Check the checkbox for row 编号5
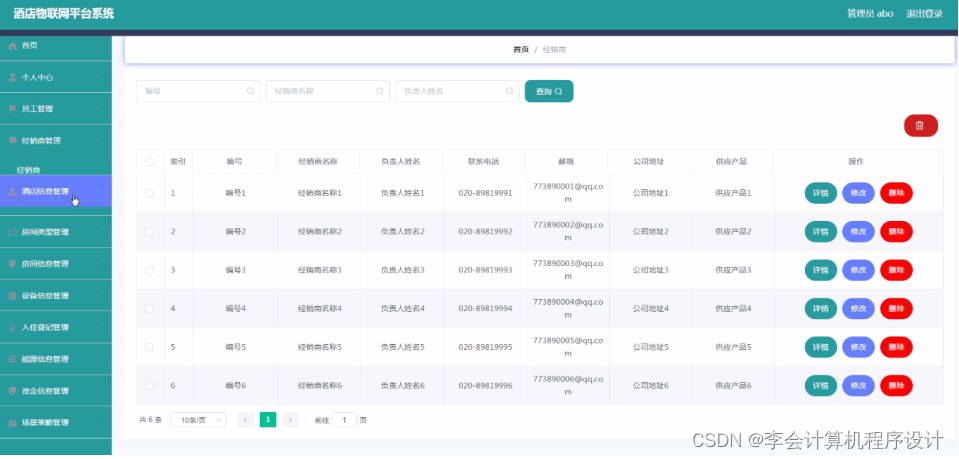959x459 pixels. (x=149, y=347)
